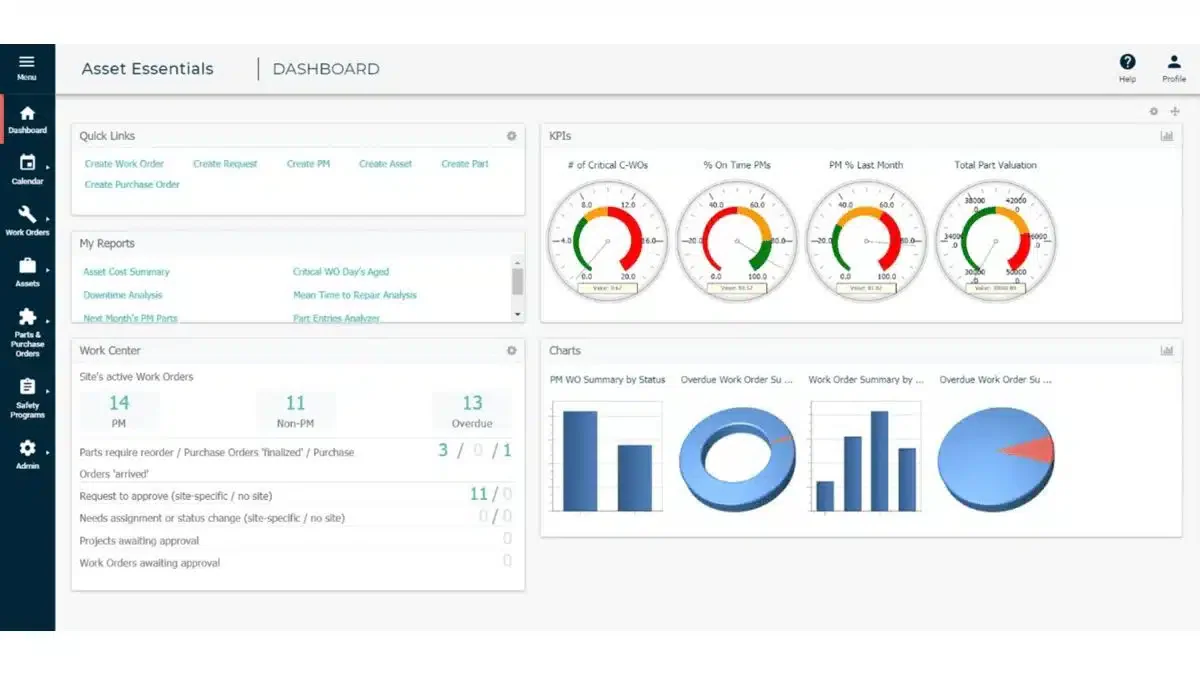Open the hamburger Menu icon
1200x675 pixels.
[27, 62]
